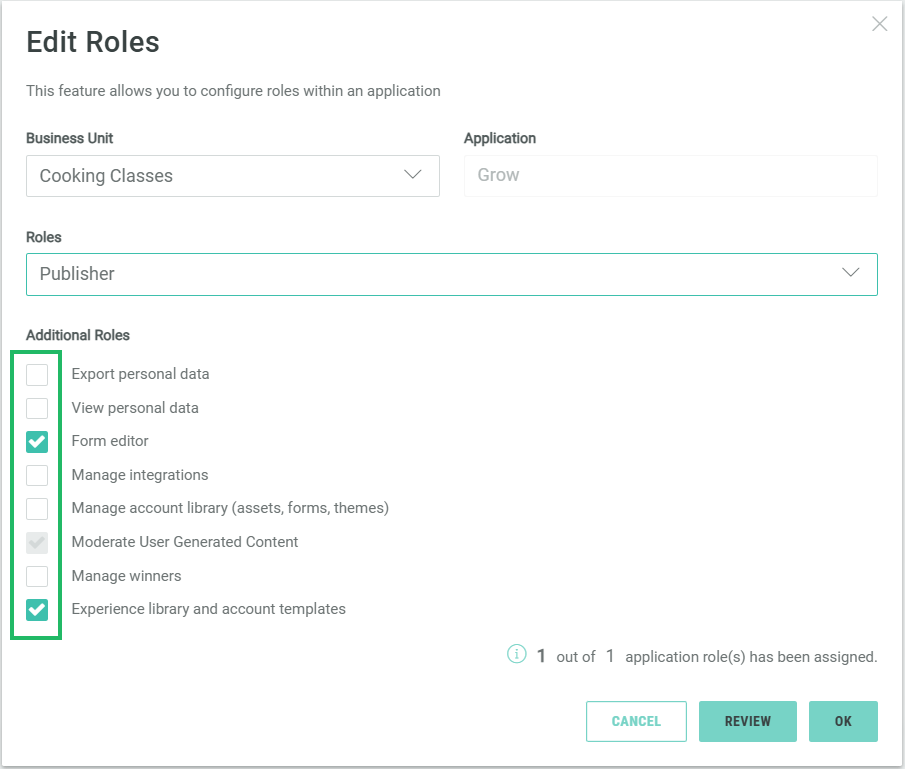The width and height of the screenshot is (905, 769).
Task: Check the Manage winners box
Action: [x=37, y=576]
